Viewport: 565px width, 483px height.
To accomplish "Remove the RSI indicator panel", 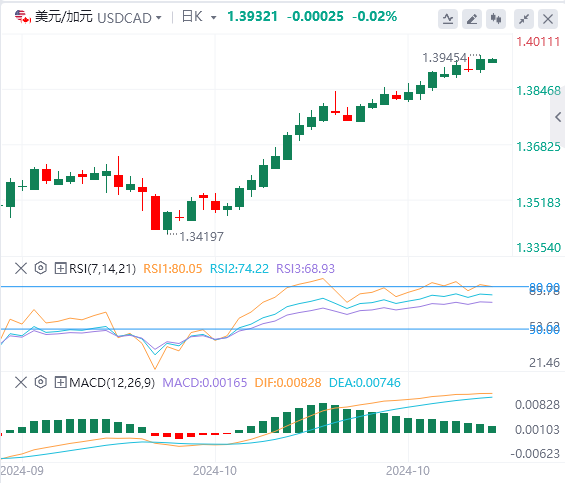I will pyautogui.click(x=21, y=268).
